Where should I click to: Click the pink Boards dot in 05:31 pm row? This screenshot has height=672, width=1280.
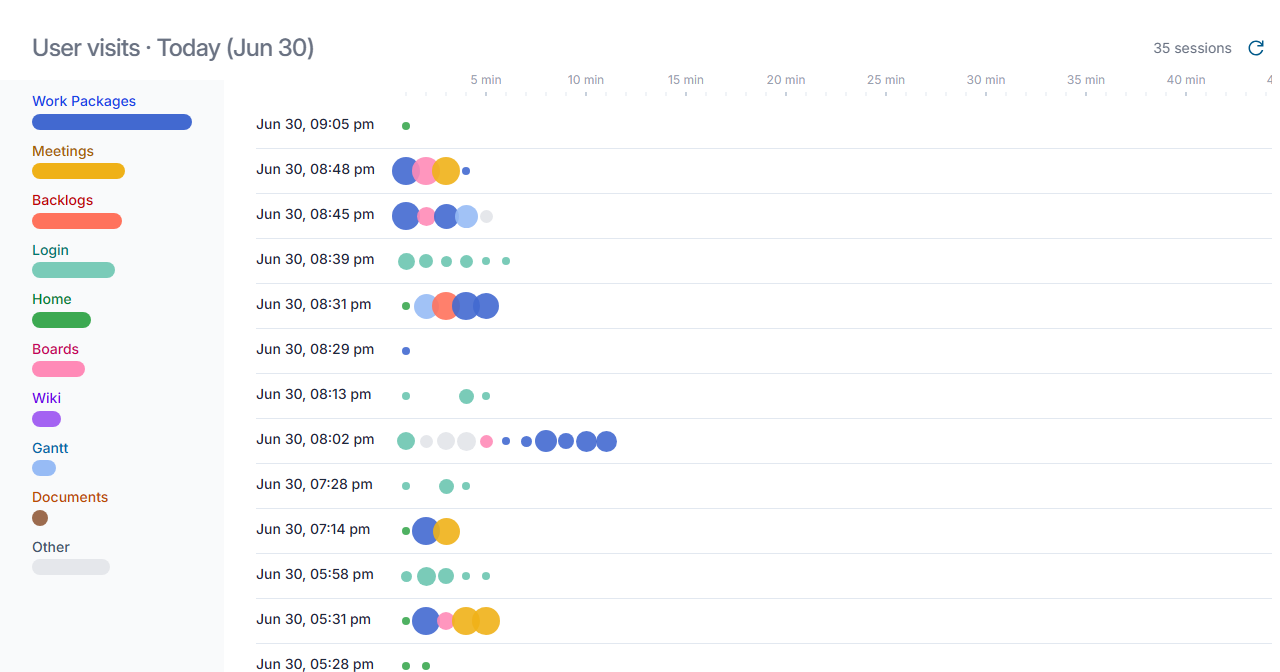click(446, 621)
